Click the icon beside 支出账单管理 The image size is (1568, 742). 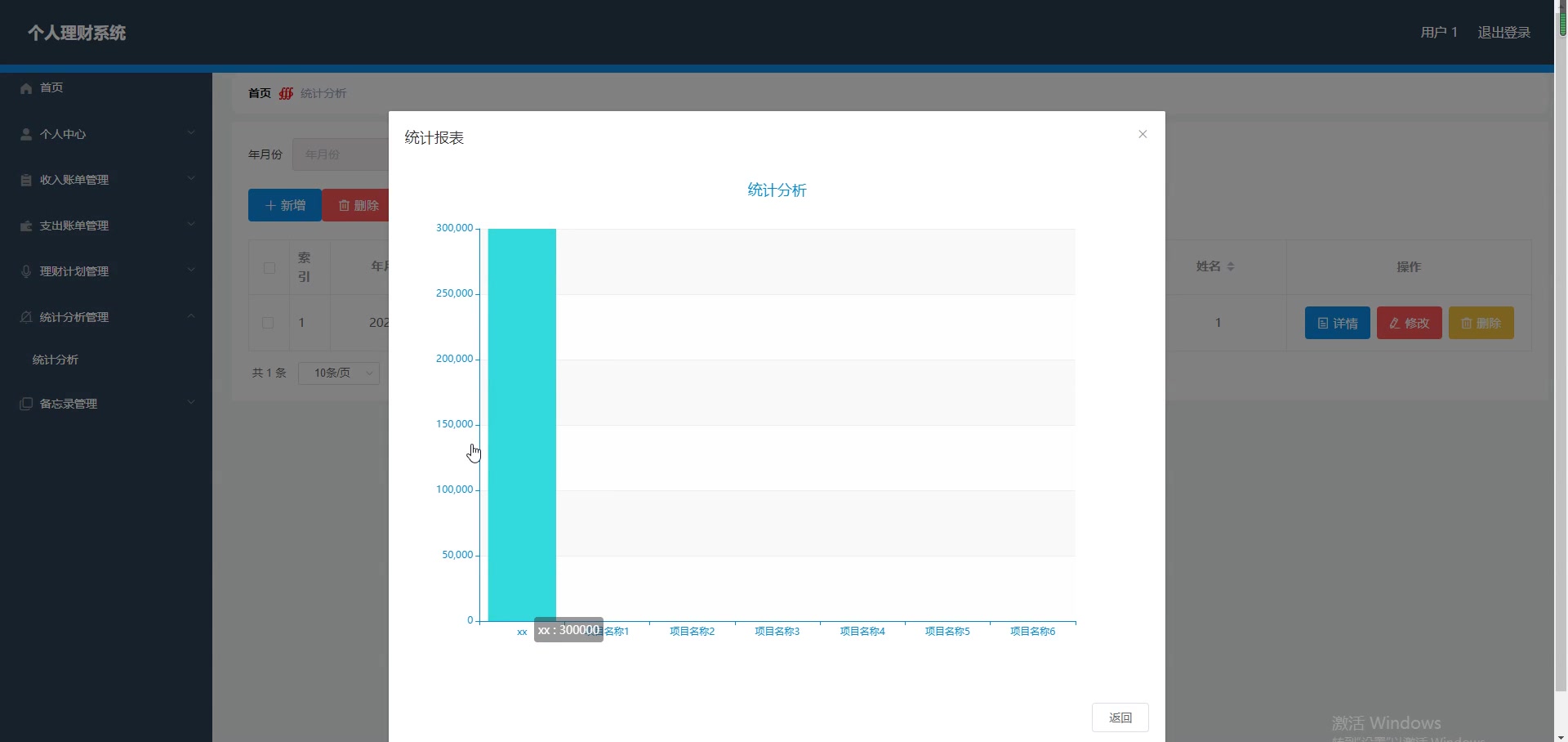(x=26, y=226)
